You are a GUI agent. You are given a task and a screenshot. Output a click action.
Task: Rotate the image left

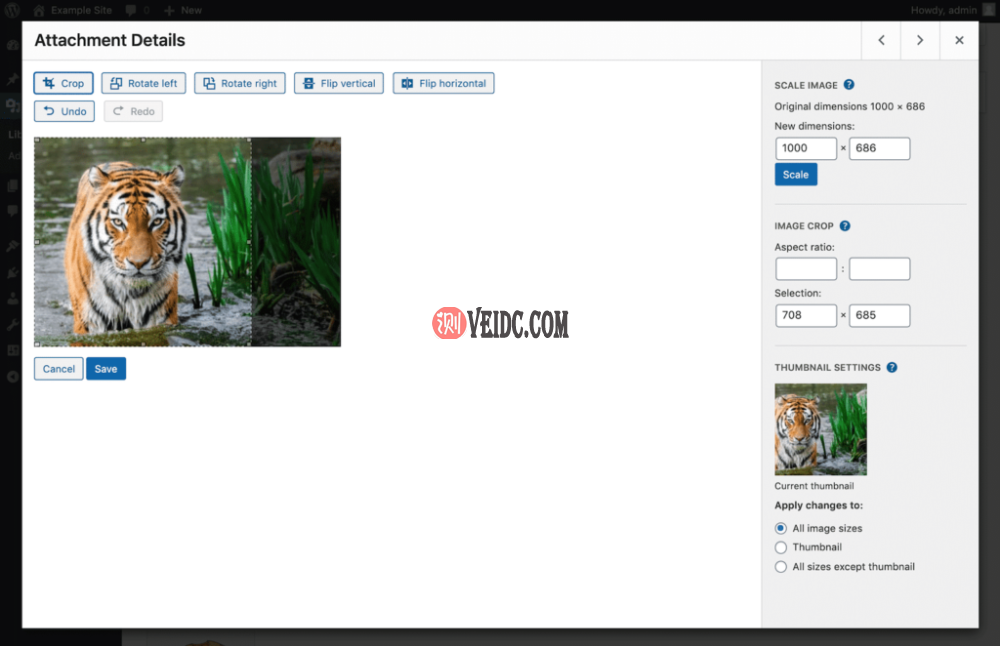[143, 83]
